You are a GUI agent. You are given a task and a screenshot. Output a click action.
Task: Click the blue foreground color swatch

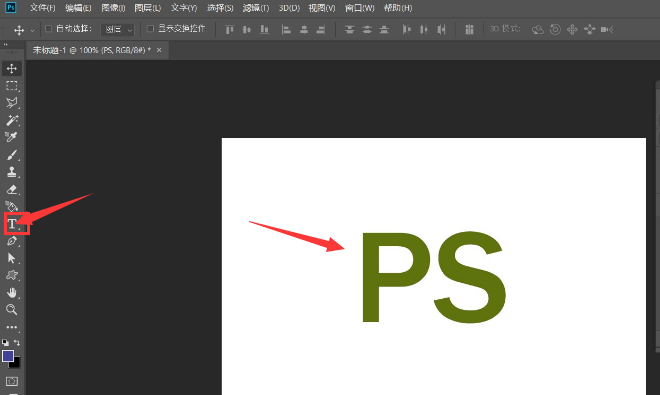8,356
